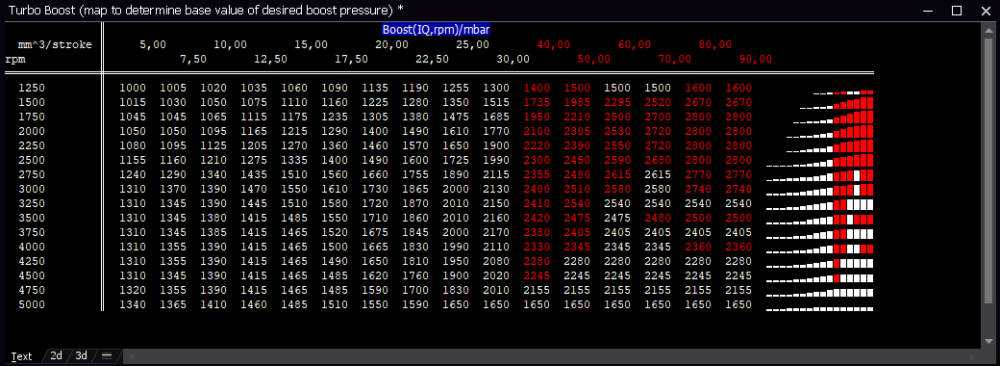Click the Boost(IQ,rpm)/mbar map title
This screenshot has height=366, width=1000.
point(436,30)
